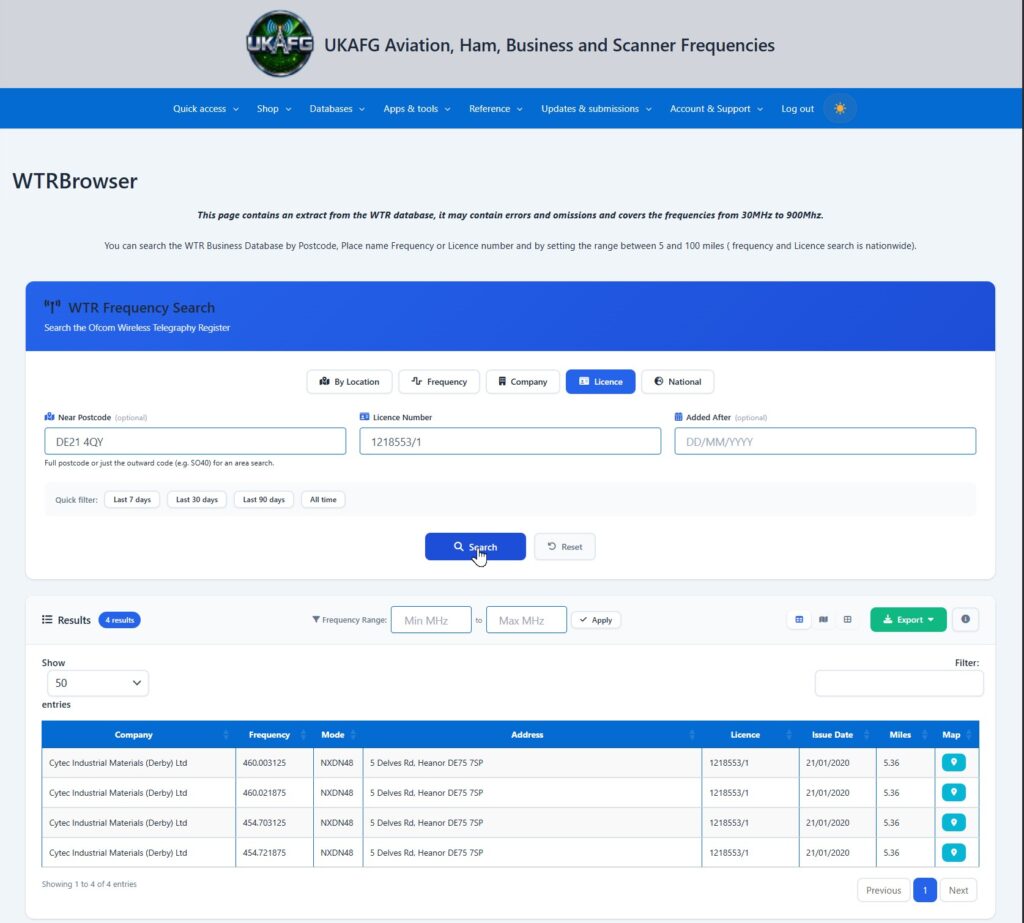1024x923 pixels.
Task: Switch to the National search tab
Action: [677, 381]
